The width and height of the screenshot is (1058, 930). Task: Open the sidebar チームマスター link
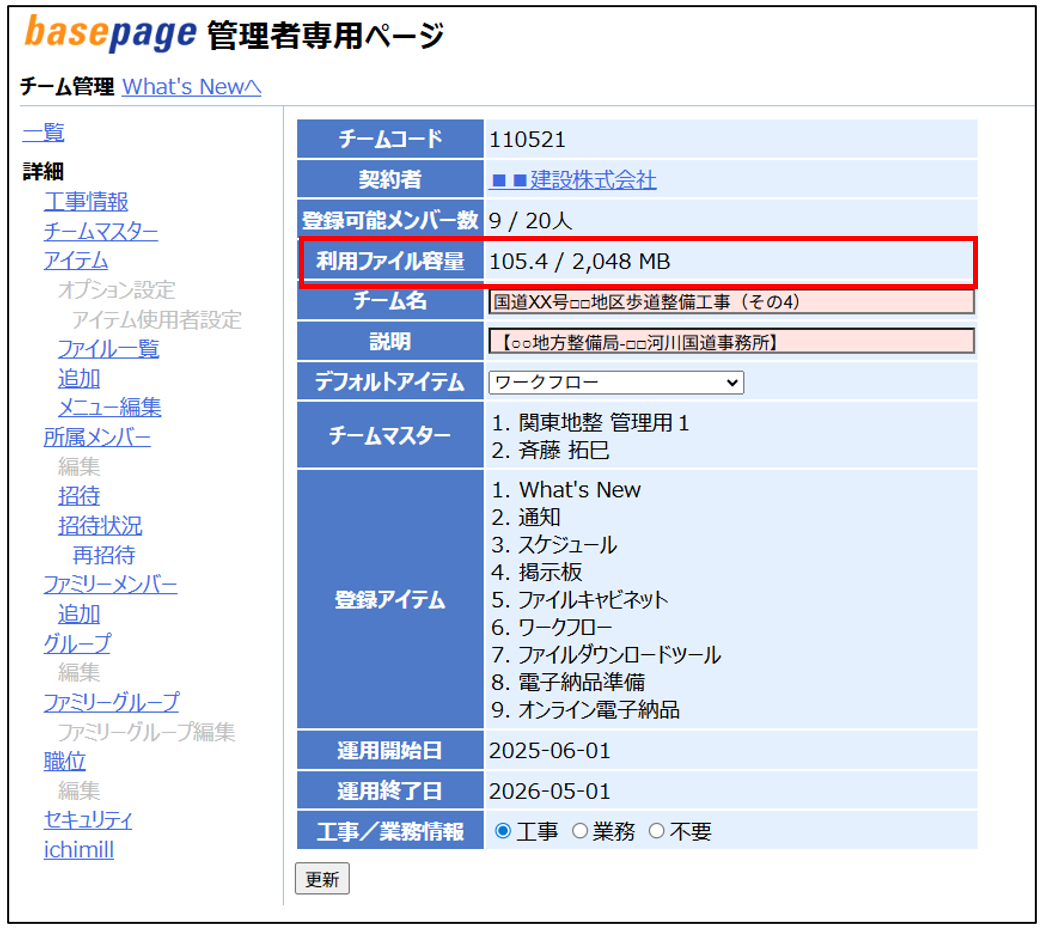click(x=100, y=232)
